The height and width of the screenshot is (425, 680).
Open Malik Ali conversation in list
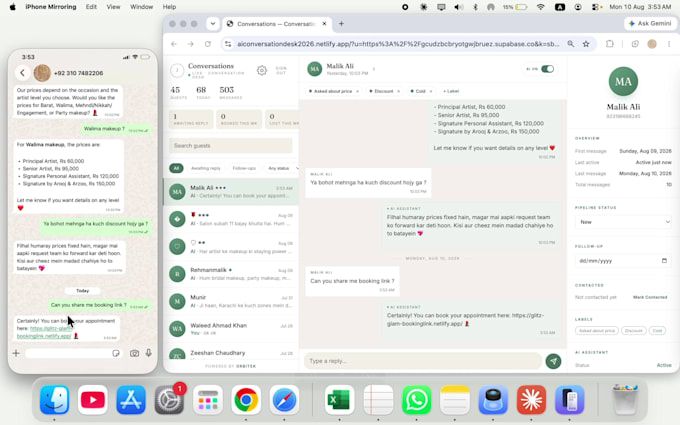(x=231, y=192)
